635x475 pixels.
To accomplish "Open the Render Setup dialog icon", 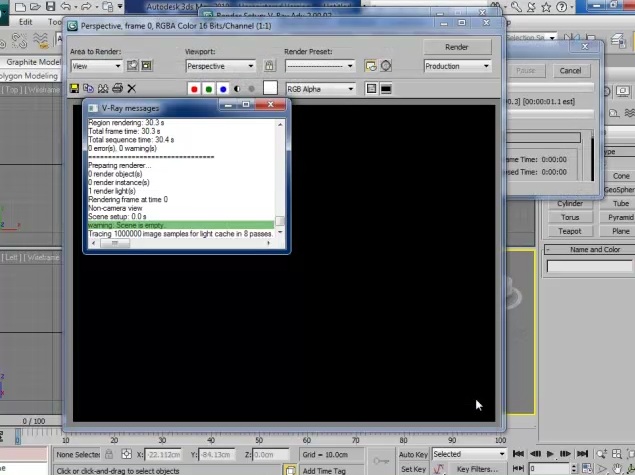I will [x=371, y=66].
